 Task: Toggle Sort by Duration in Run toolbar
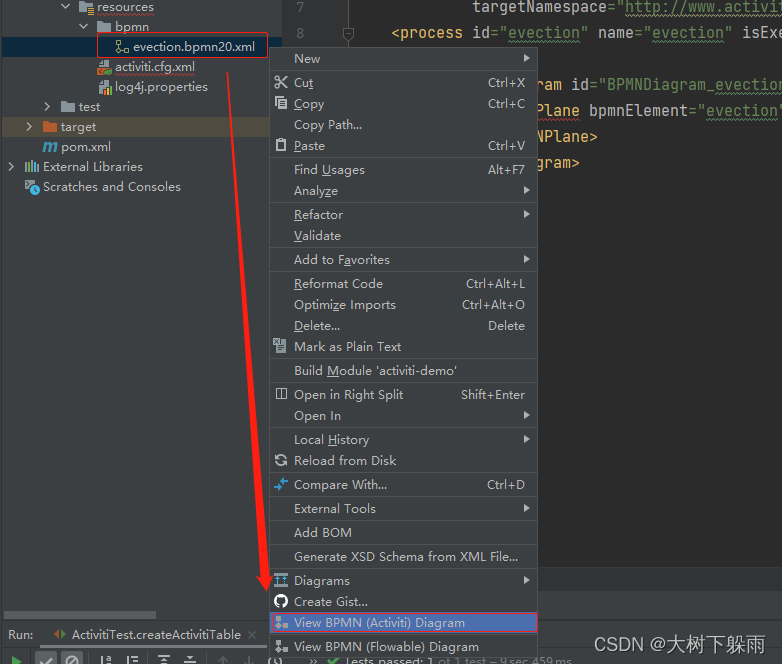click(x=133, y=660)
